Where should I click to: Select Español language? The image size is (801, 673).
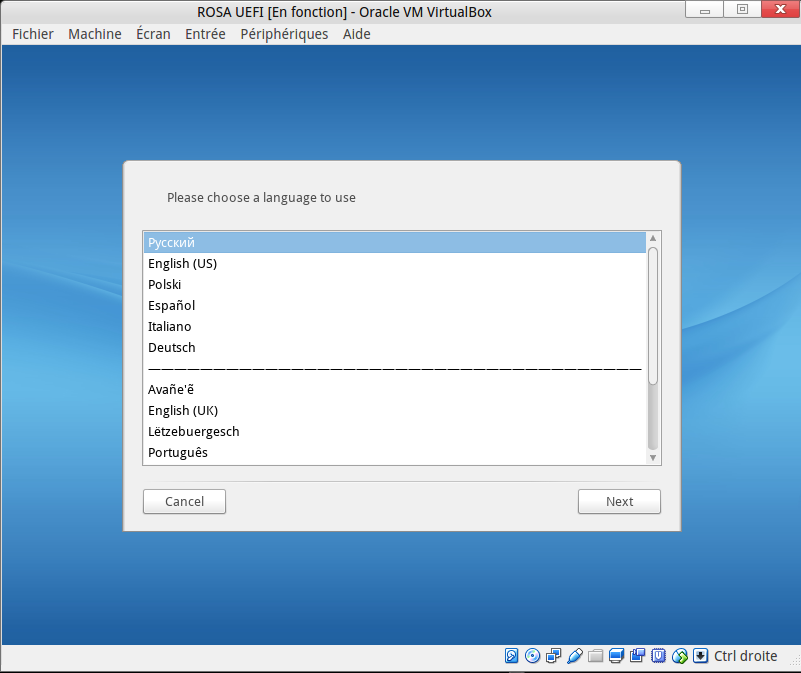pyautogui.click(x=395, y=305)
